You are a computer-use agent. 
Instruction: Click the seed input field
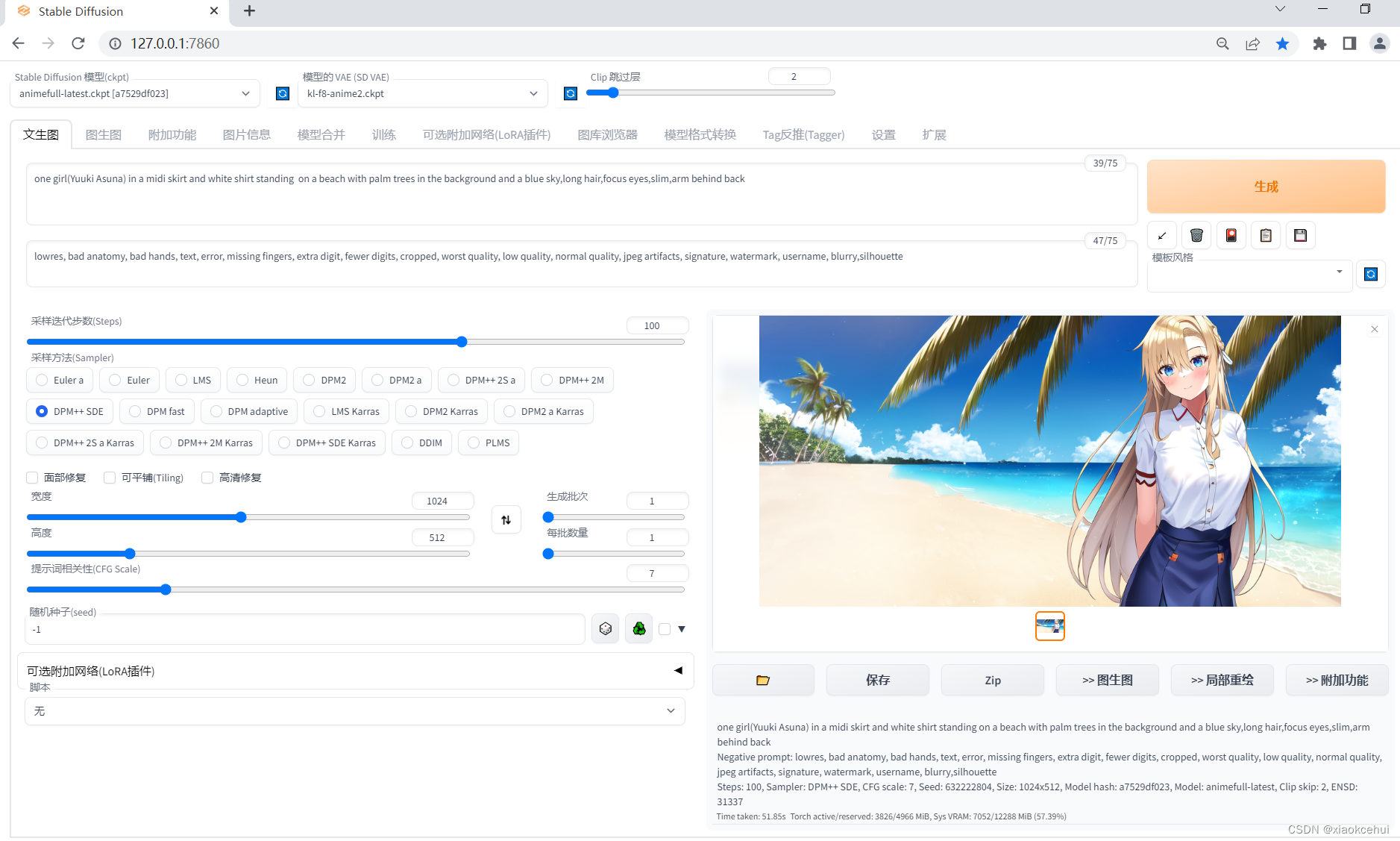305,629
